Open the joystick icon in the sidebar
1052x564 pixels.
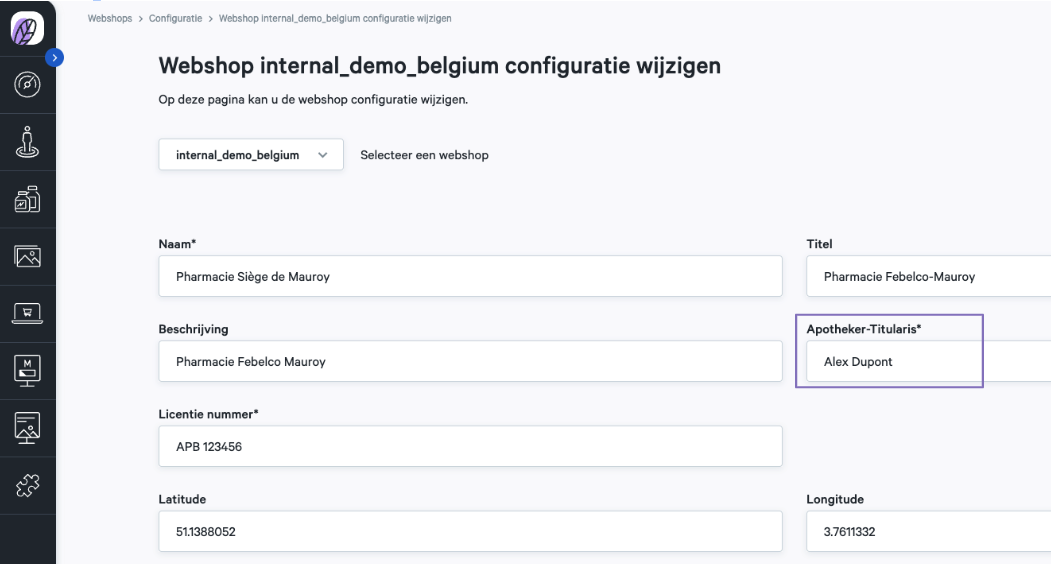pos(28,142)
